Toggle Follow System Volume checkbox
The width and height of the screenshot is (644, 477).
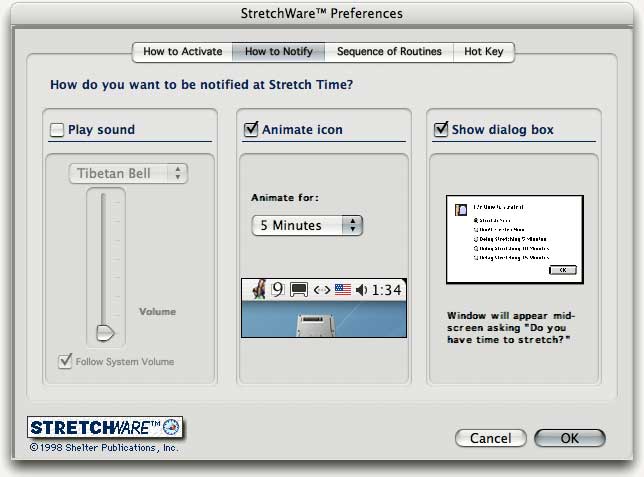pyautogui.click(x=65, y=361)
